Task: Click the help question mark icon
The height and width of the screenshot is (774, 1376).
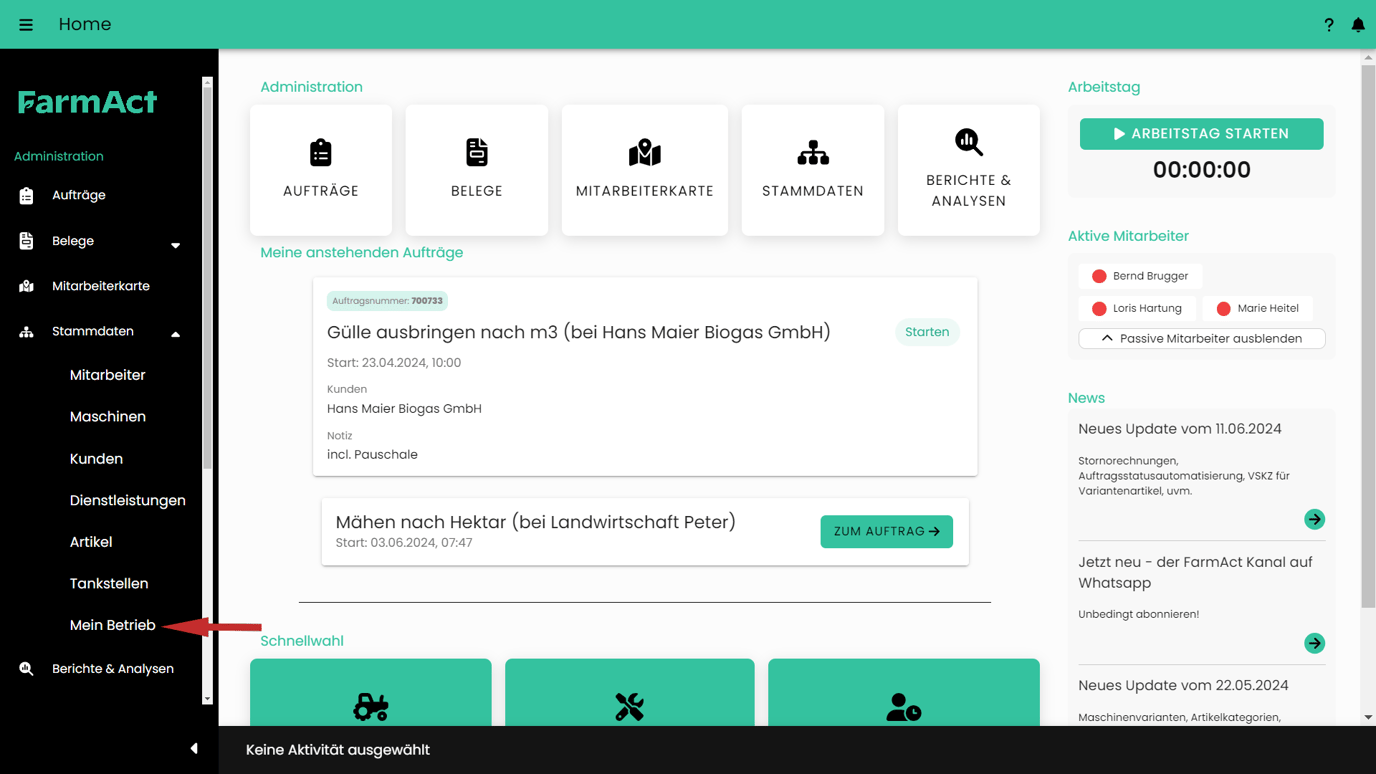Action: [x=1328, y=24]
